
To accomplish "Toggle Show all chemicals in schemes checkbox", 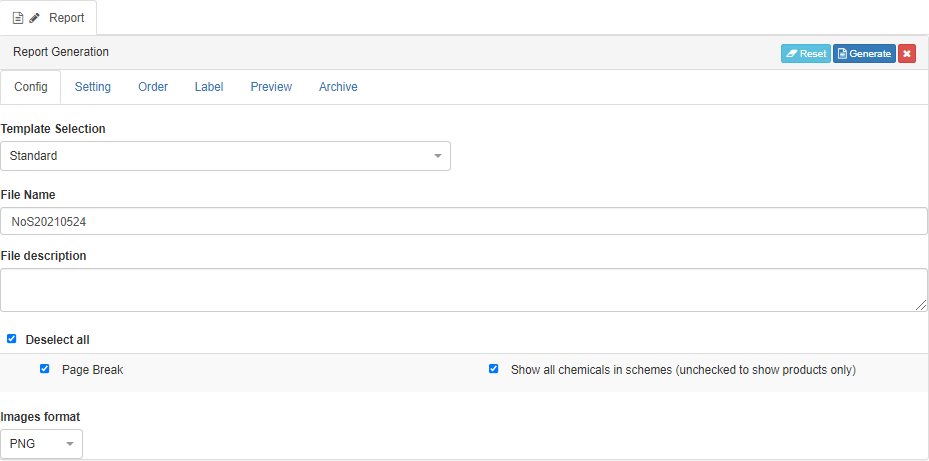I will [493, 369].
